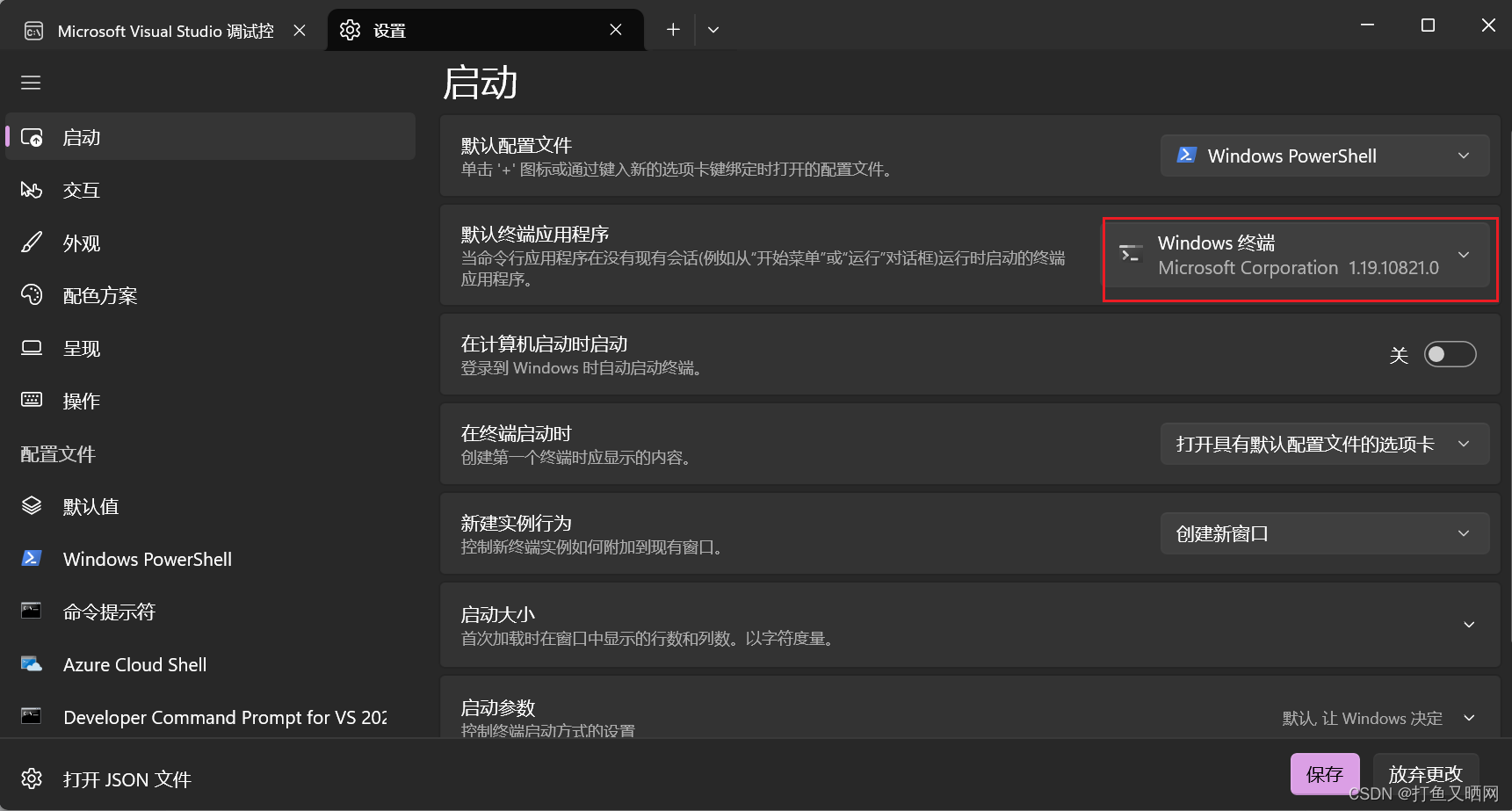The width and height of the screenshot is (1512, 811).
Task: Expand the 启动参数 section
Action: [970, 707]
